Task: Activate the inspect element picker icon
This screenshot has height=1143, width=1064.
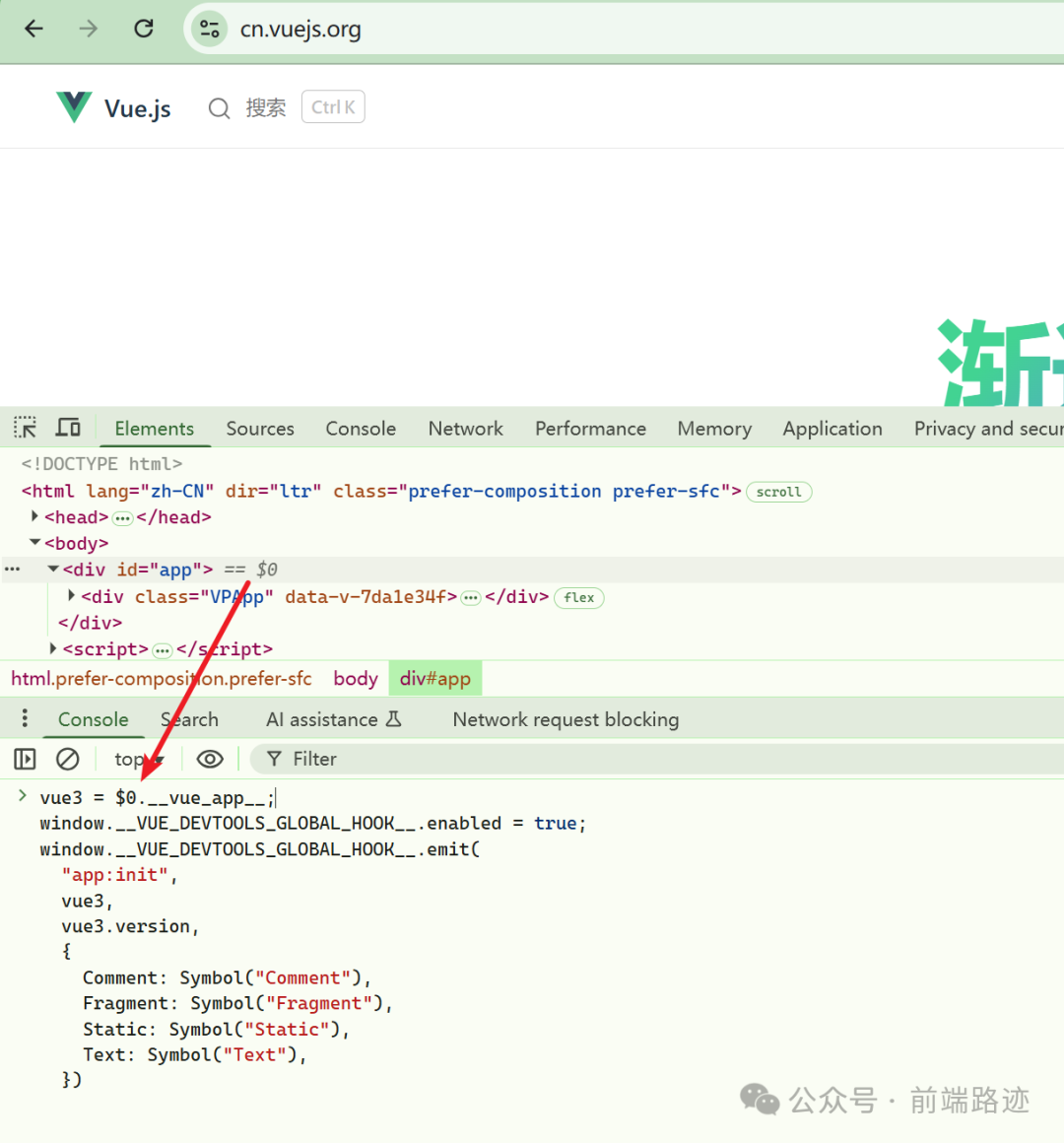Action: tap(25, 428)
